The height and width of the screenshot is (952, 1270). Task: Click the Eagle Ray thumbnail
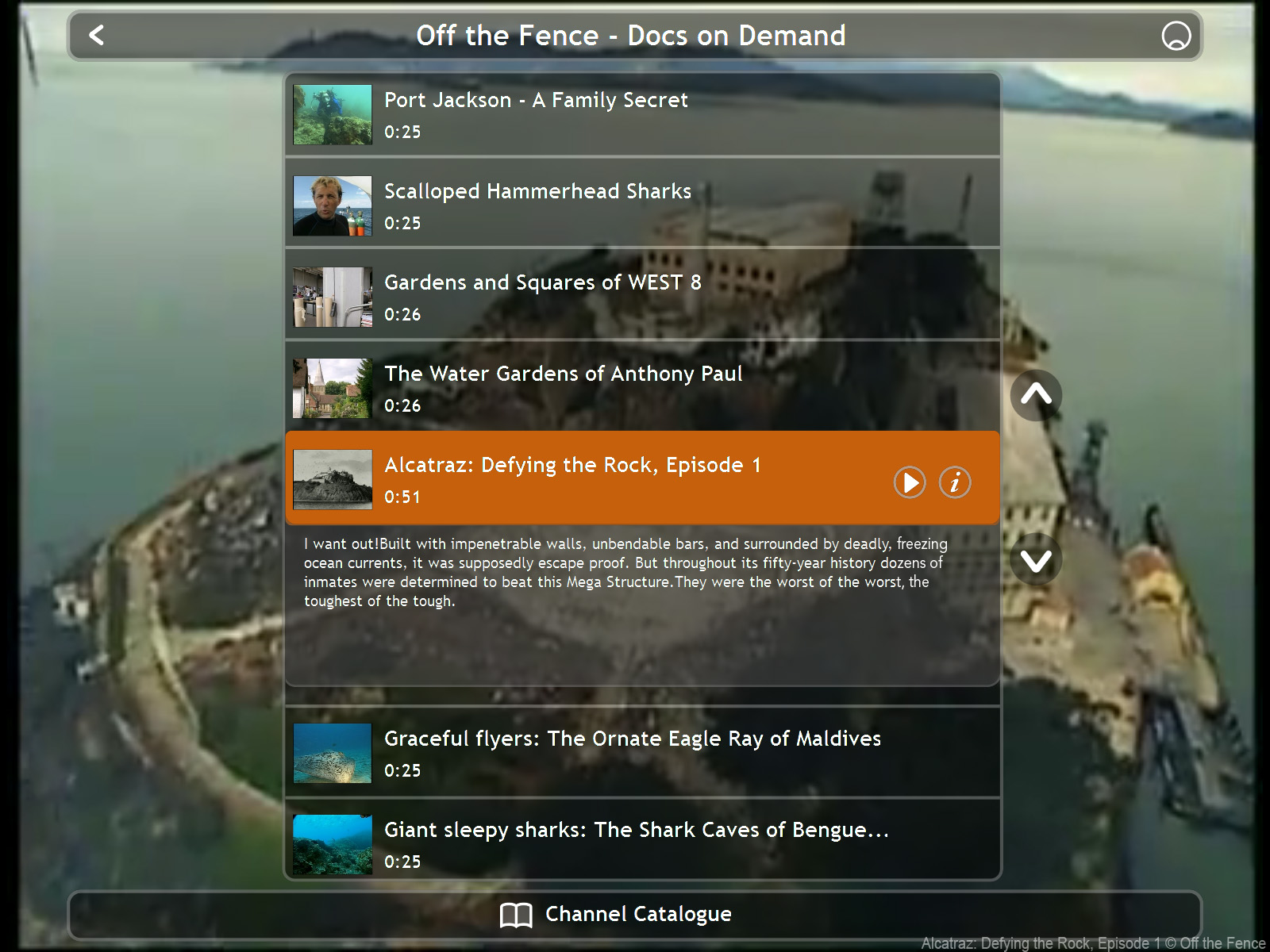[333, 754]
